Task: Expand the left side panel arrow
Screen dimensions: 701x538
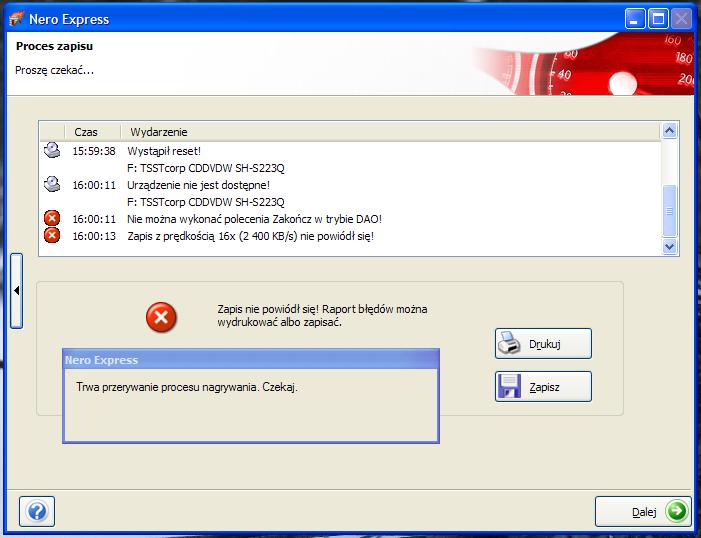Action: click(17, 291)
